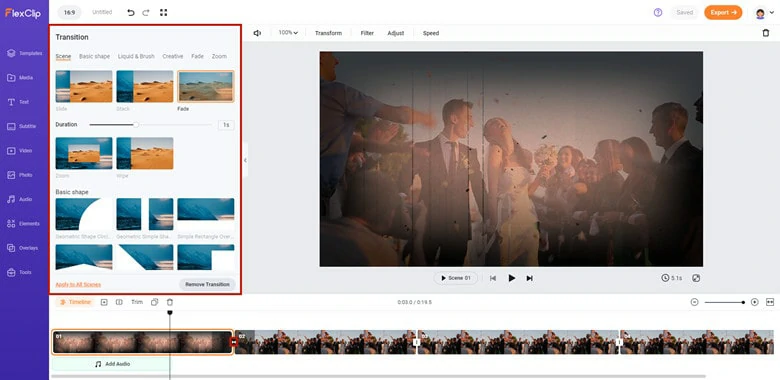Viewport: 780px width, 380px height.
Task: Delete scene using timeline trash icon
Action: [170, 302]
